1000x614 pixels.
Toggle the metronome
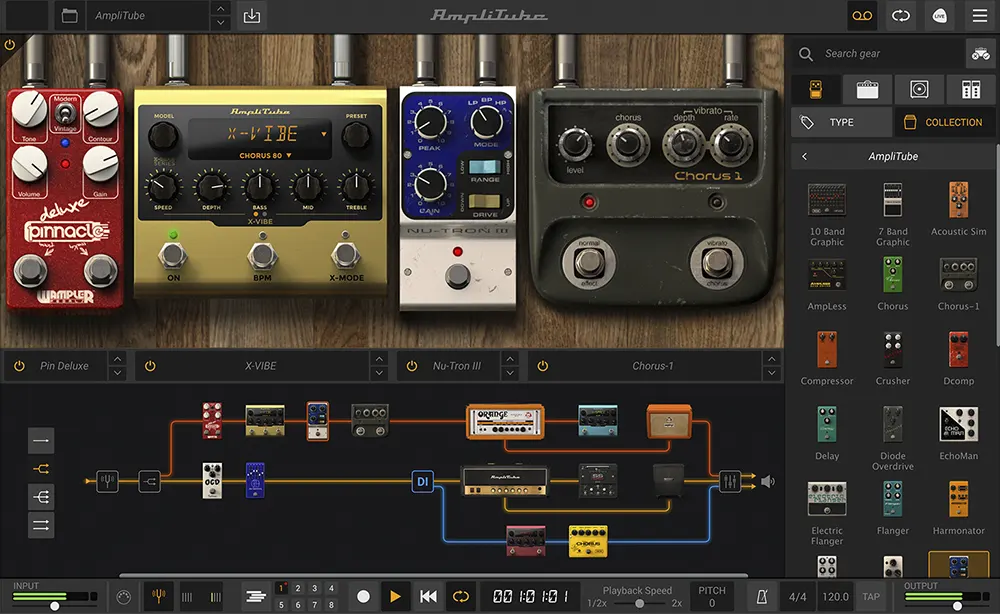click(x=762, y=597)
